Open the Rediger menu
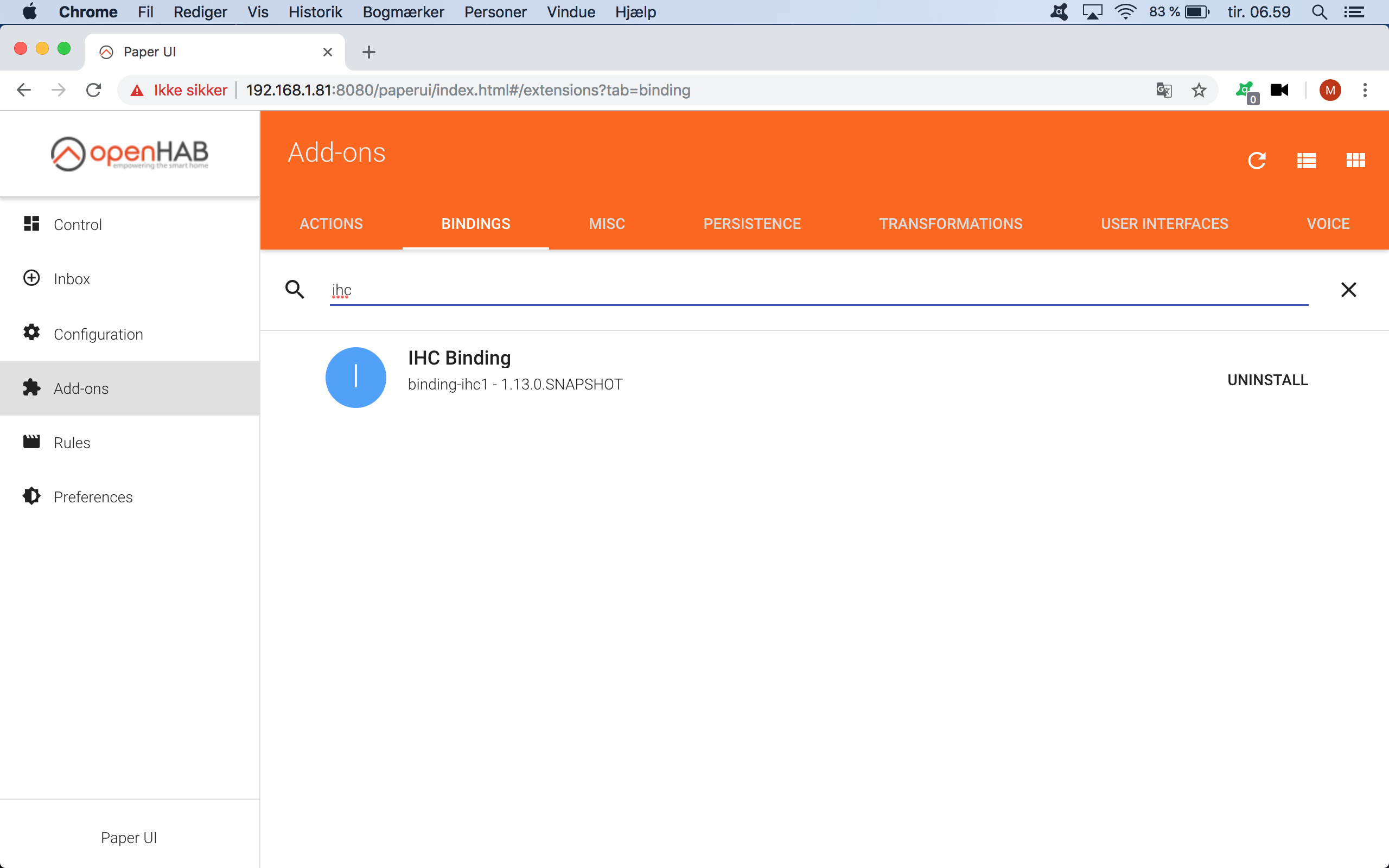The height and width of the screenshot is (868, 1389). [200, 12]
